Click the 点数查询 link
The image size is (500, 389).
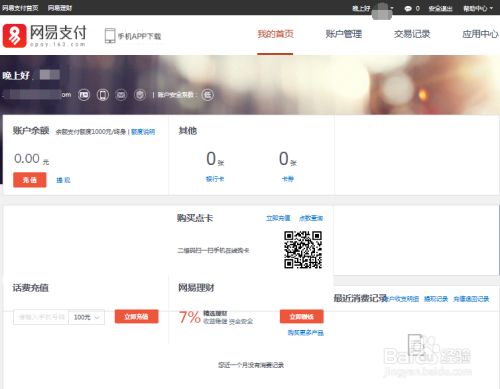point(311,218)
